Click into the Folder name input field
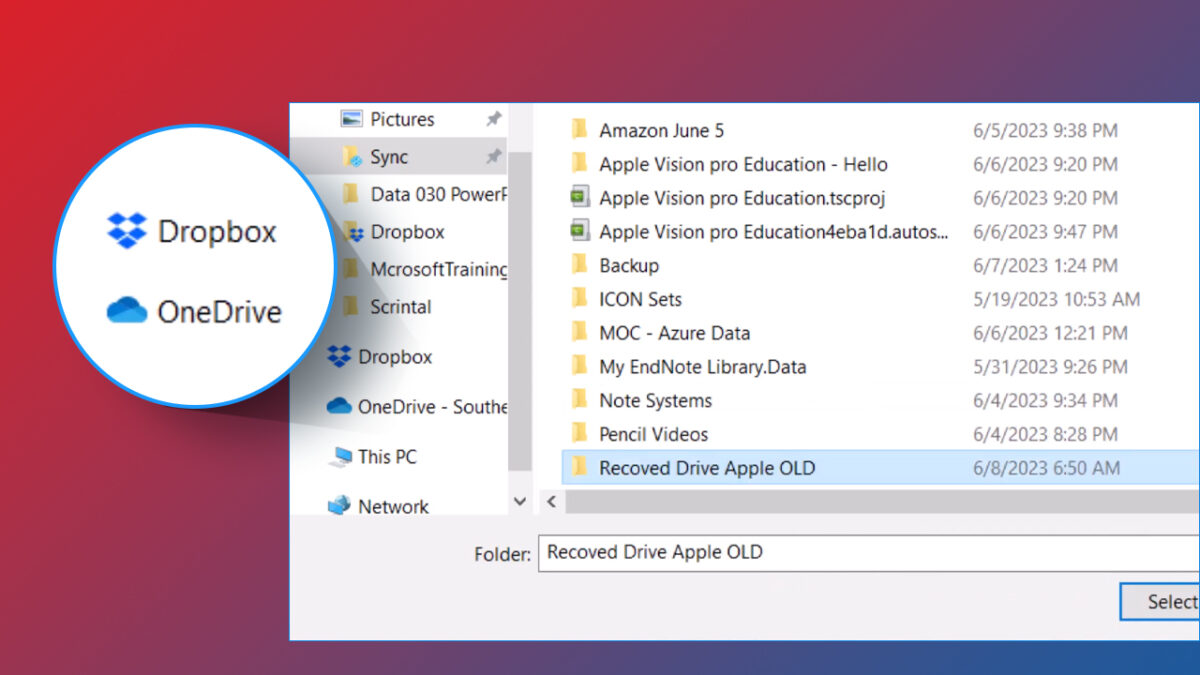1200x675 pixels. click(869, 553)
